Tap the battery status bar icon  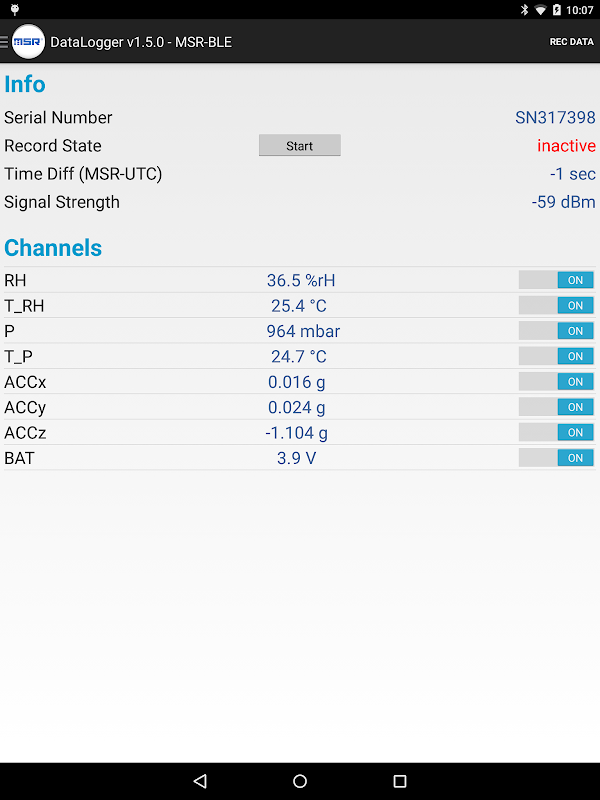[557, 10]
